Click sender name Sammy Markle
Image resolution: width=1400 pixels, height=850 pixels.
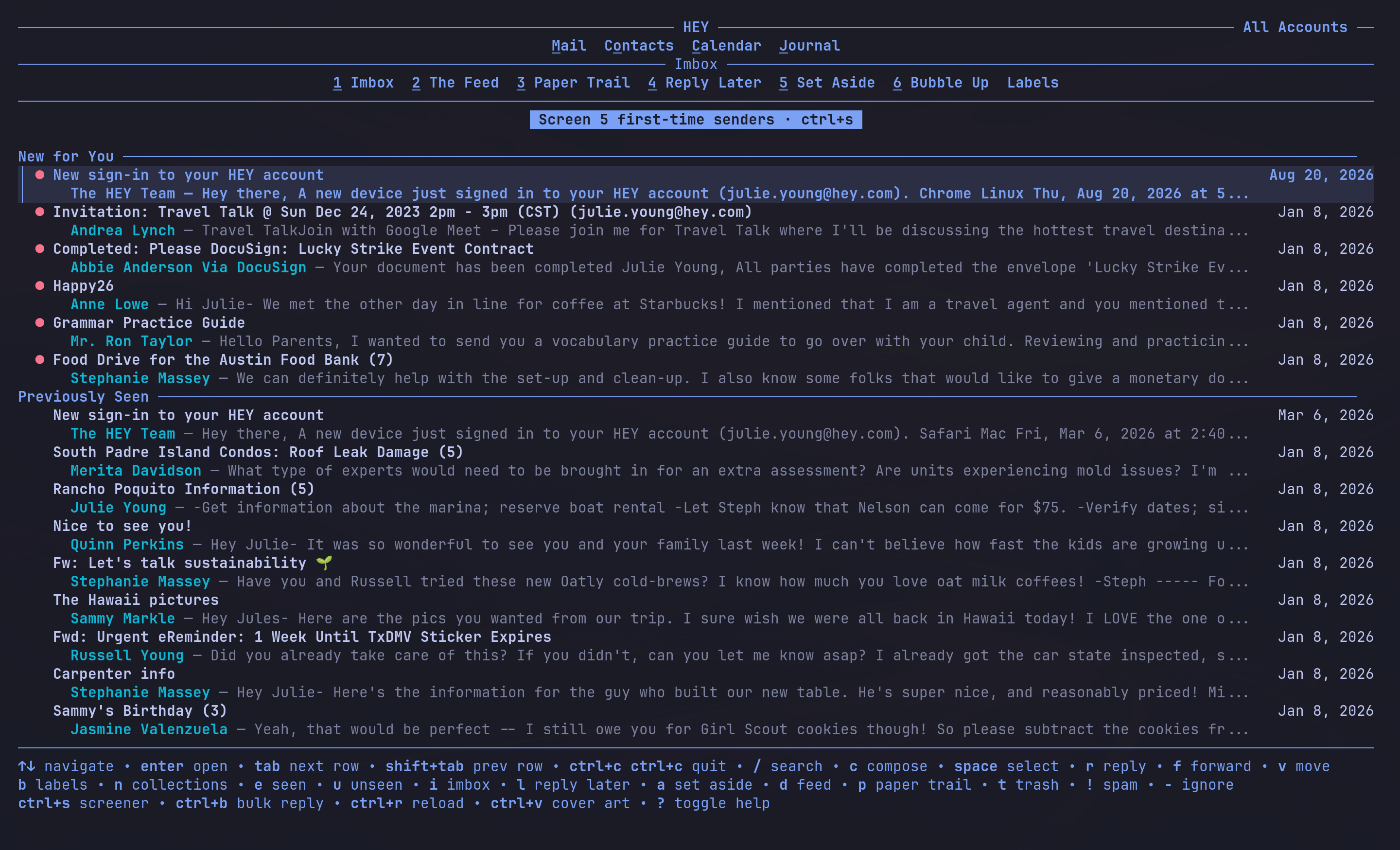122,618
